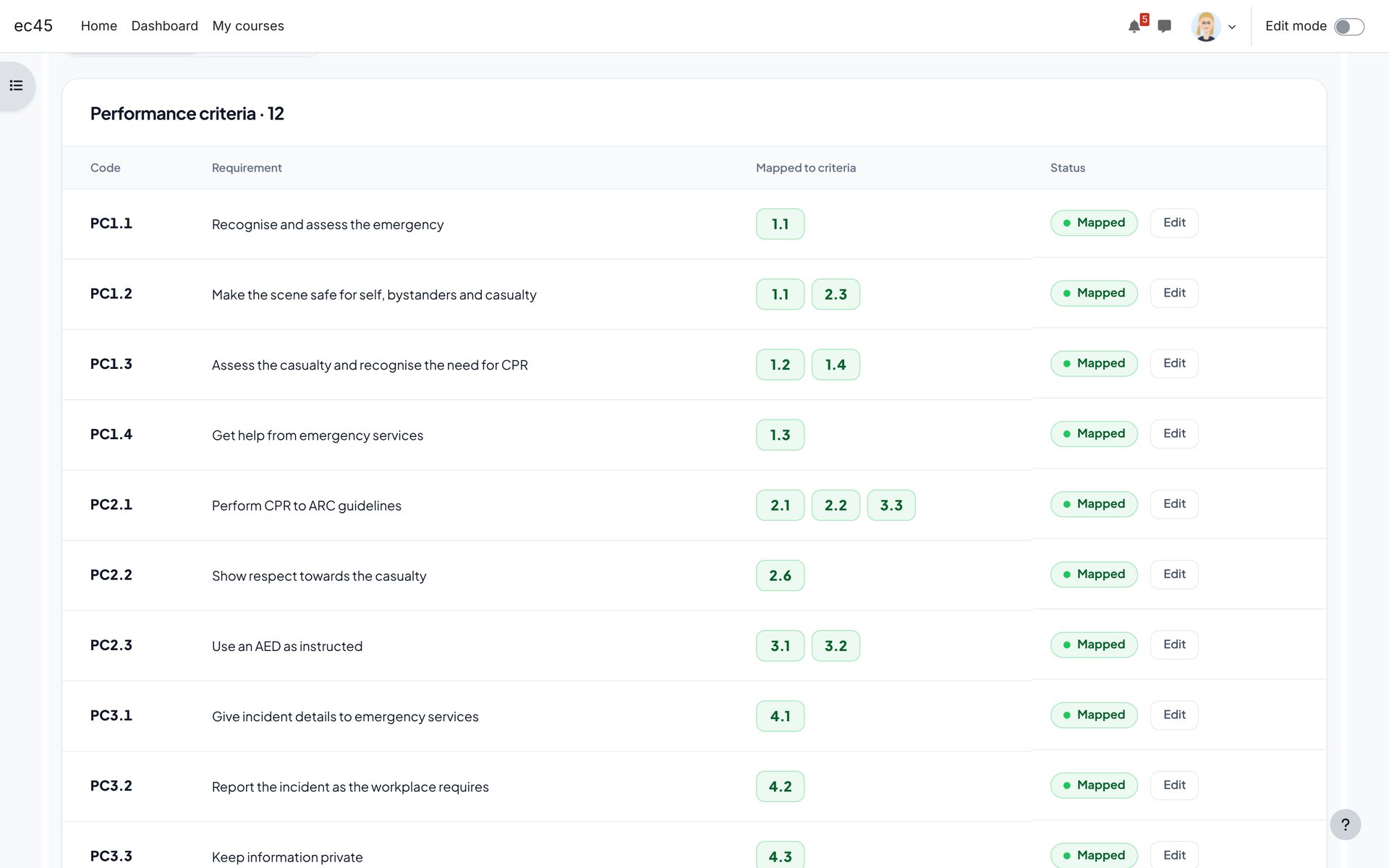Viewport: 1389px width, 868px height.
Task: Open the Dashboard menu item
Action: click(164, 26)
